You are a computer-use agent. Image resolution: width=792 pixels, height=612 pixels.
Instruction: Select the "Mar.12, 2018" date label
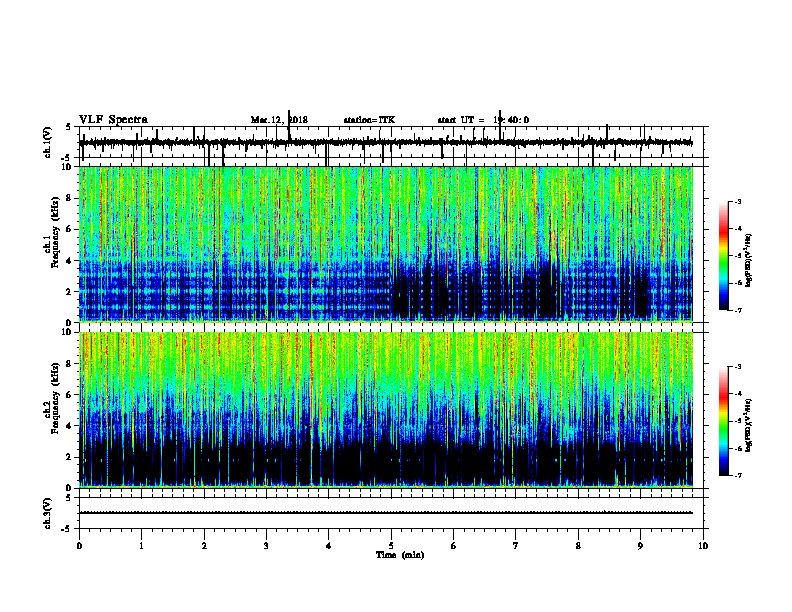point(279,120)
